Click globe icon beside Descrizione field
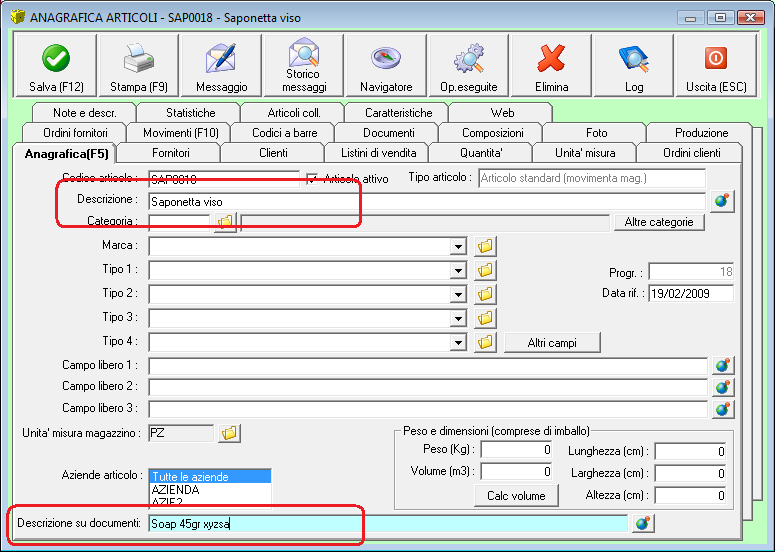 tap(722, 201)
